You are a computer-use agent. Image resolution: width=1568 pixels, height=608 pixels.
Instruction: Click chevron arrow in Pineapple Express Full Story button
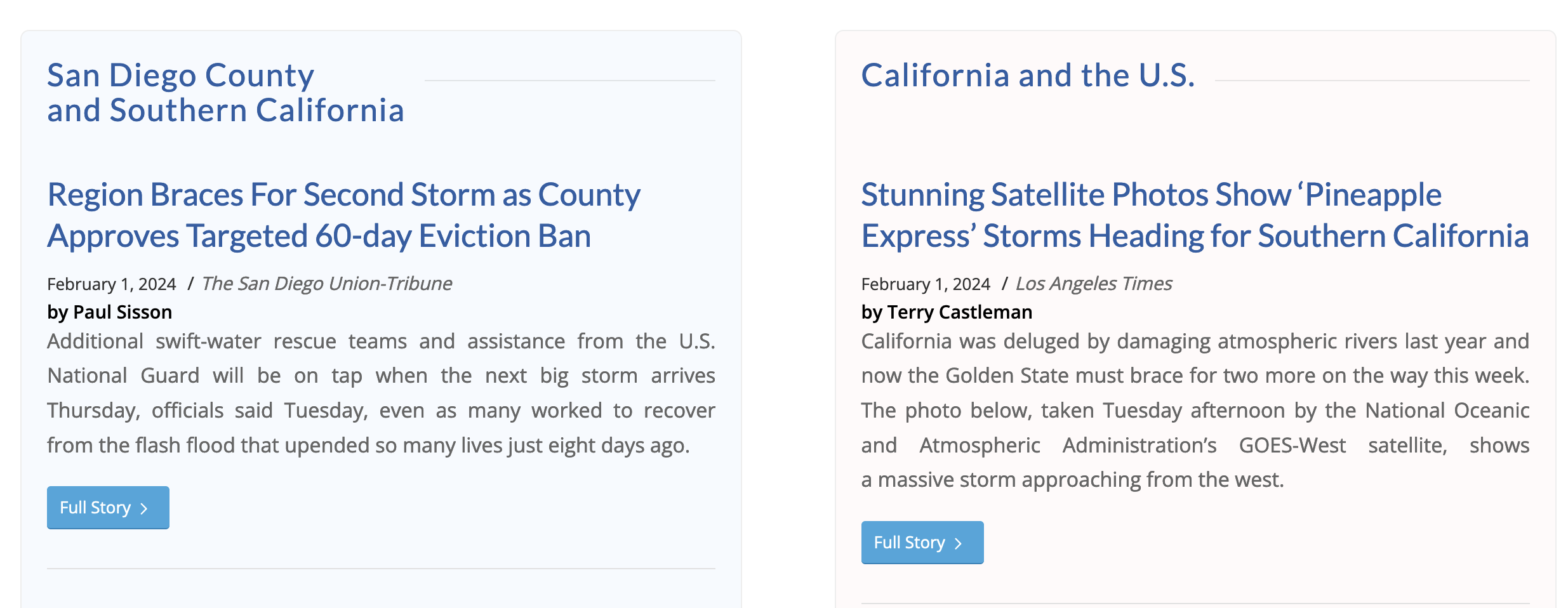tap(959, 543)
